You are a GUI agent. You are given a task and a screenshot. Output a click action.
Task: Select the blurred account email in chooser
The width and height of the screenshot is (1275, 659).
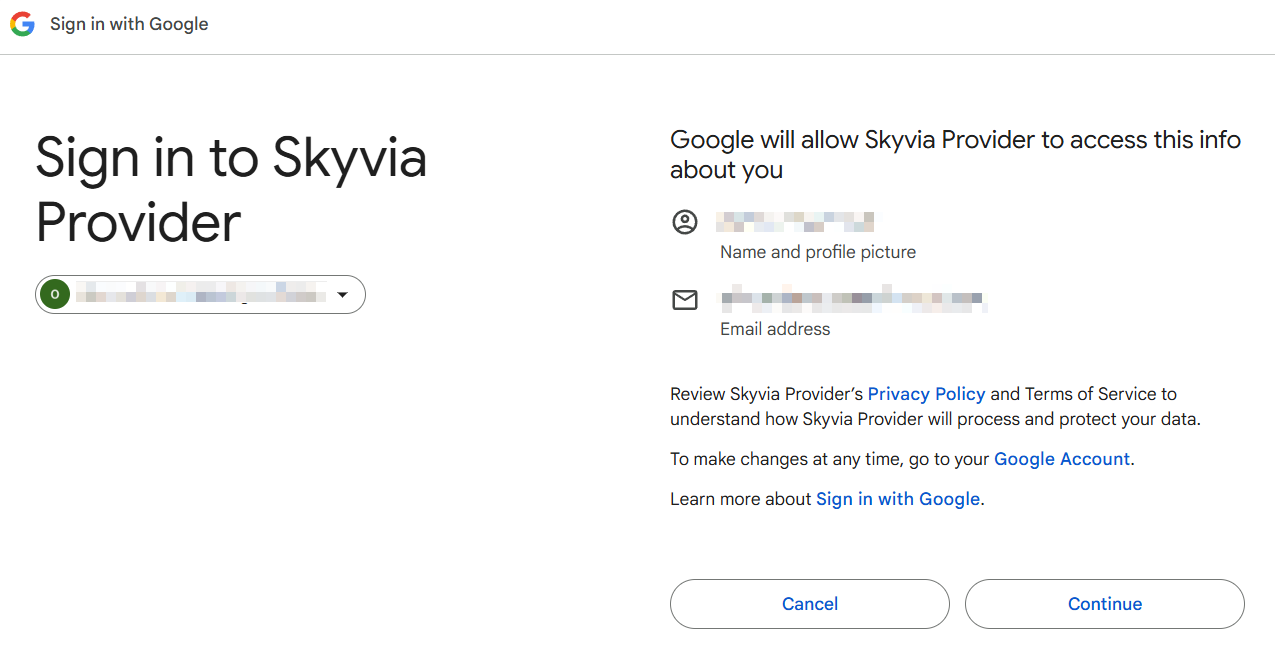pos(200,294)
